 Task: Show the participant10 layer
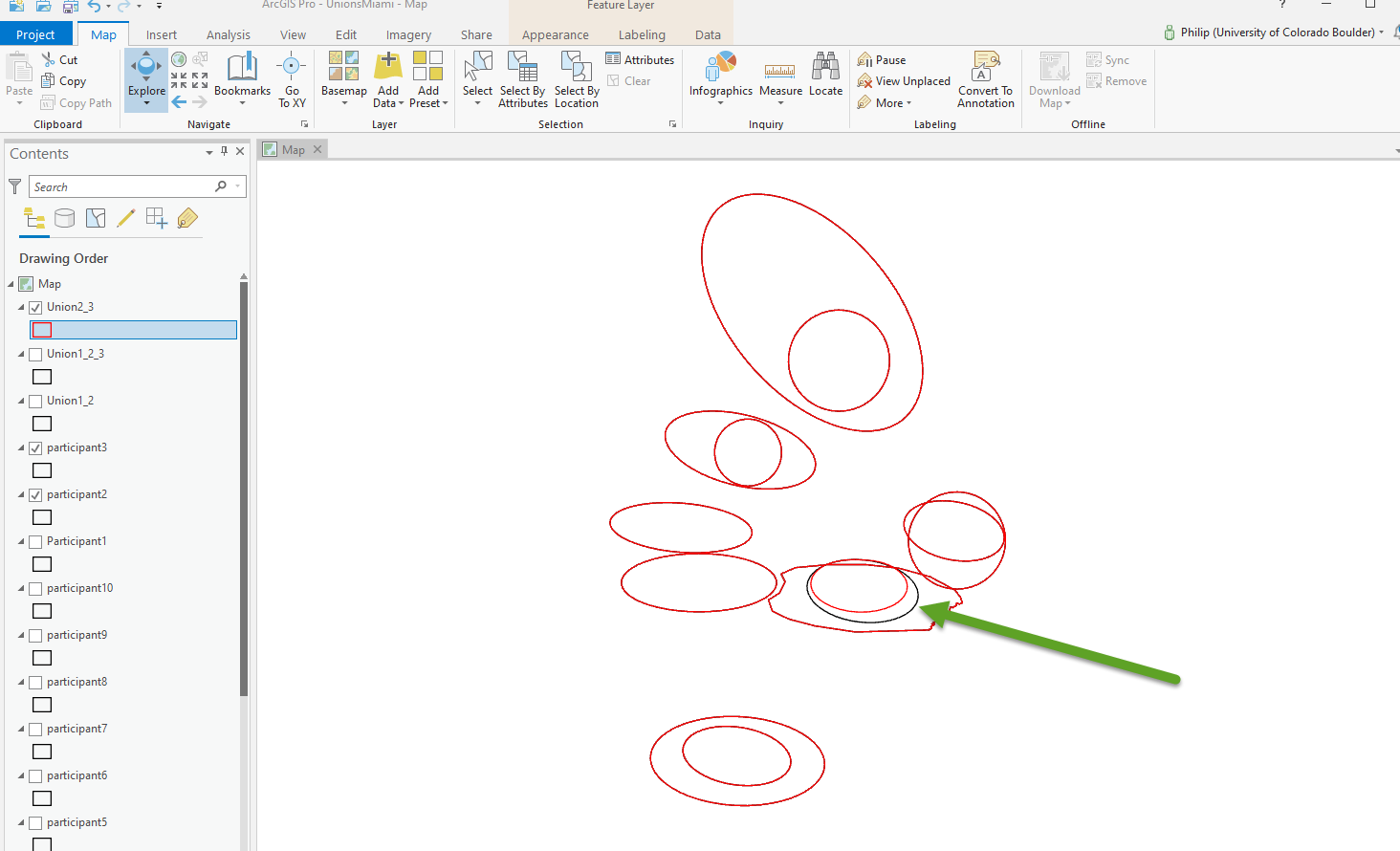coord(35,588)
